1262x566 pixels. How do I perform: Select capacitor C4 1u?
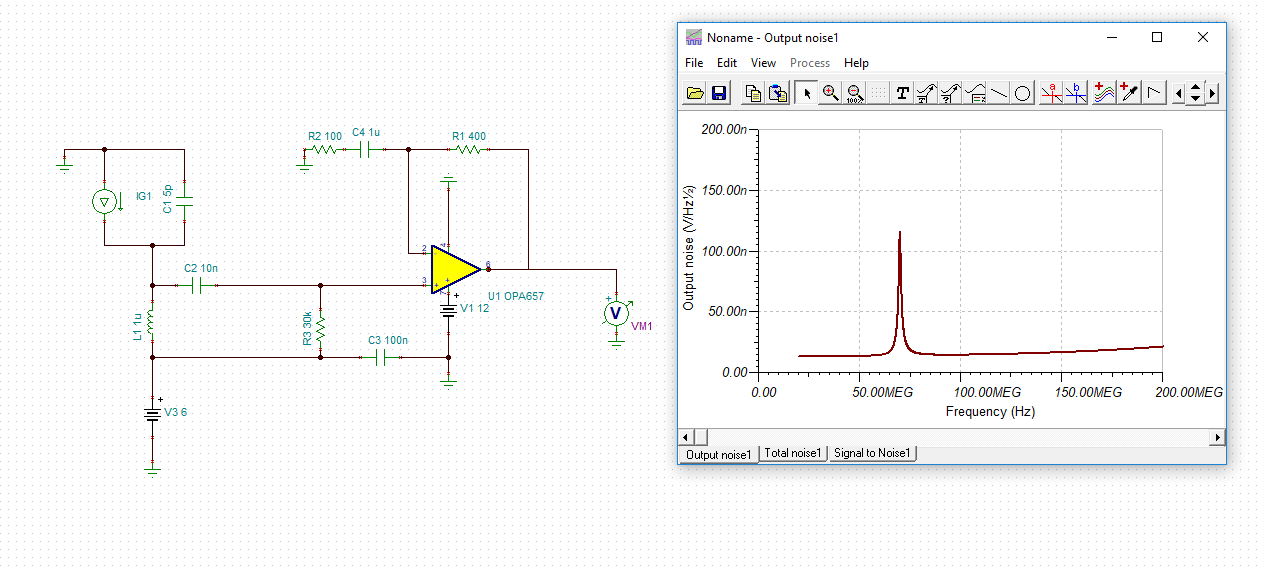(x=365, y=150)
